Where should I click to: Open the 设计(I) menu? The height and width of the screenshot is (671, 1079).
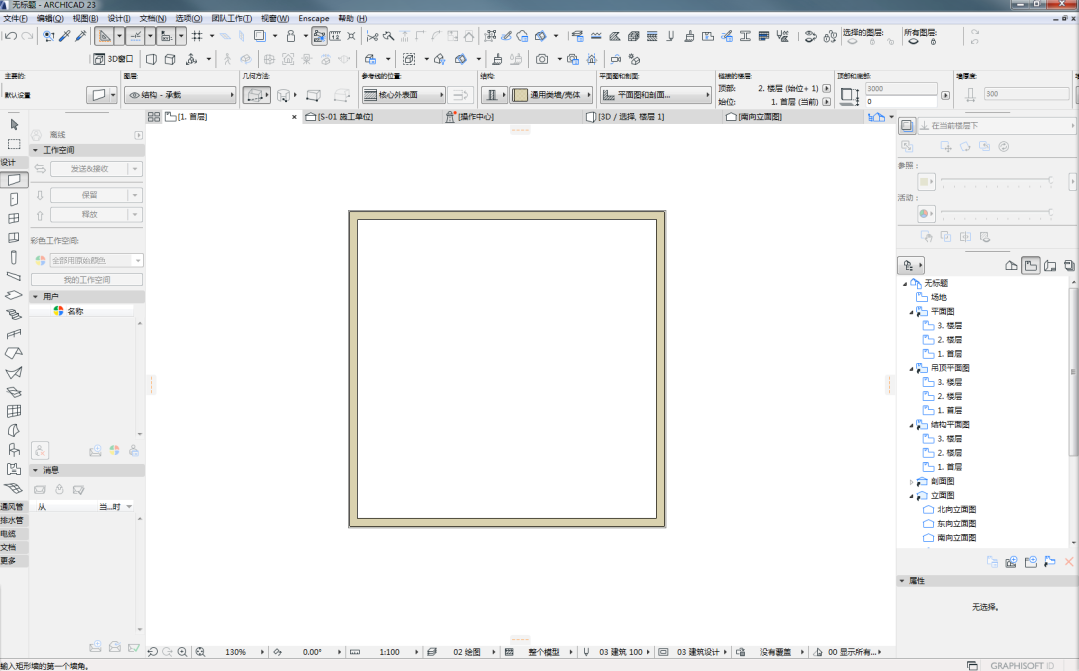click(x=119, y=19)
